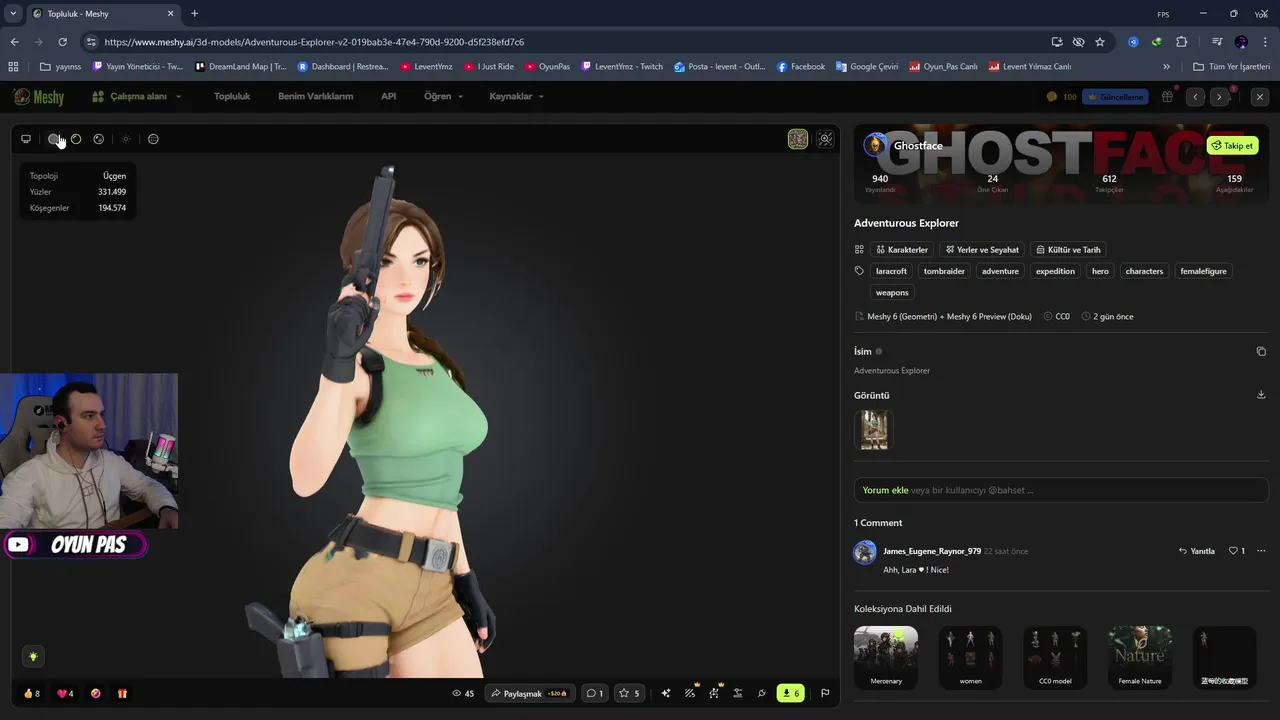The width and height of the screenshot is (1280, 720).
Task: Select the solid gray shading mode
Action: [x=54, y=139]
